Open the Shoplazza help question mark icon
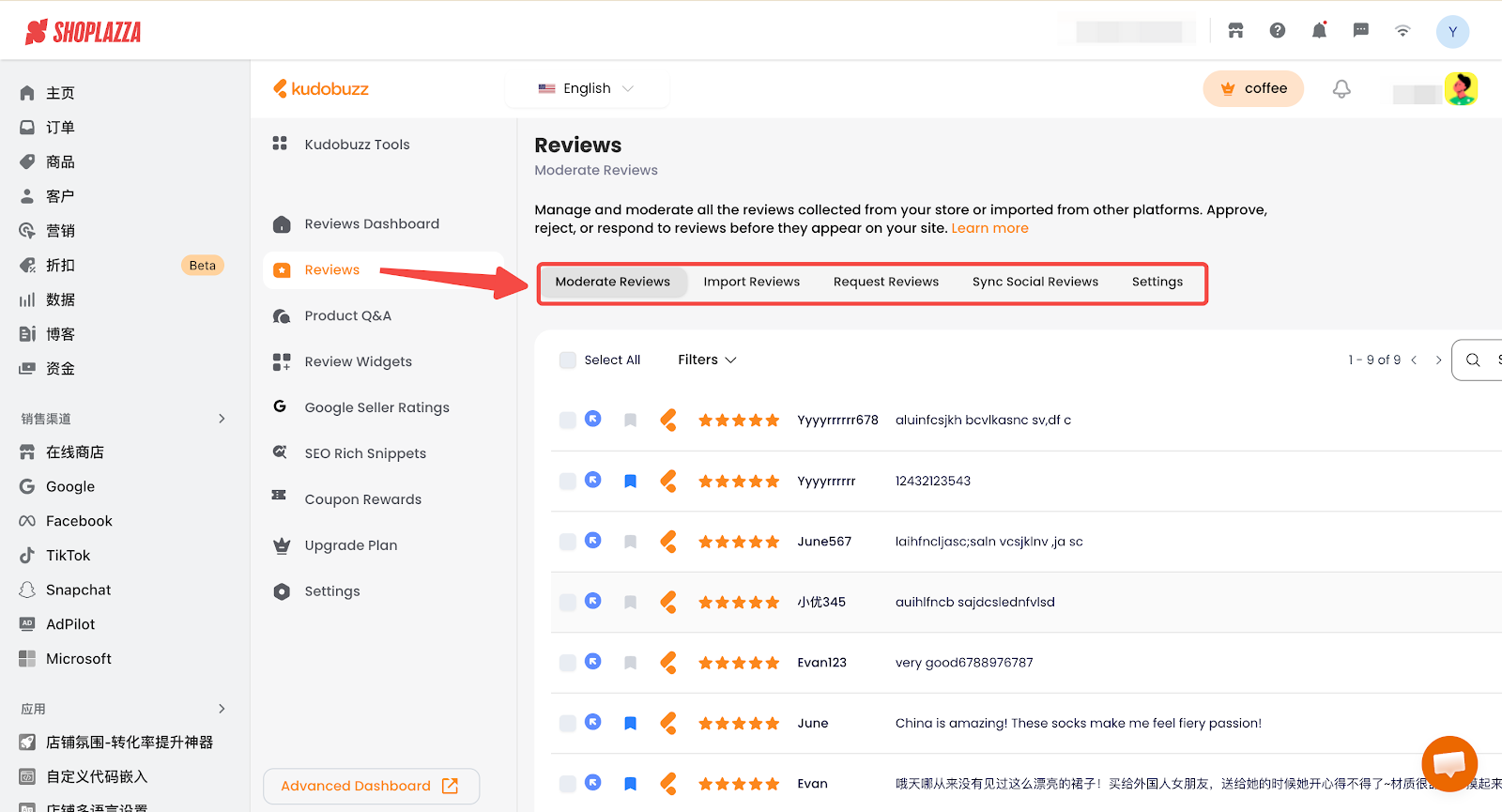Viewport: 1502px width, 812px height. [1277, 31]
